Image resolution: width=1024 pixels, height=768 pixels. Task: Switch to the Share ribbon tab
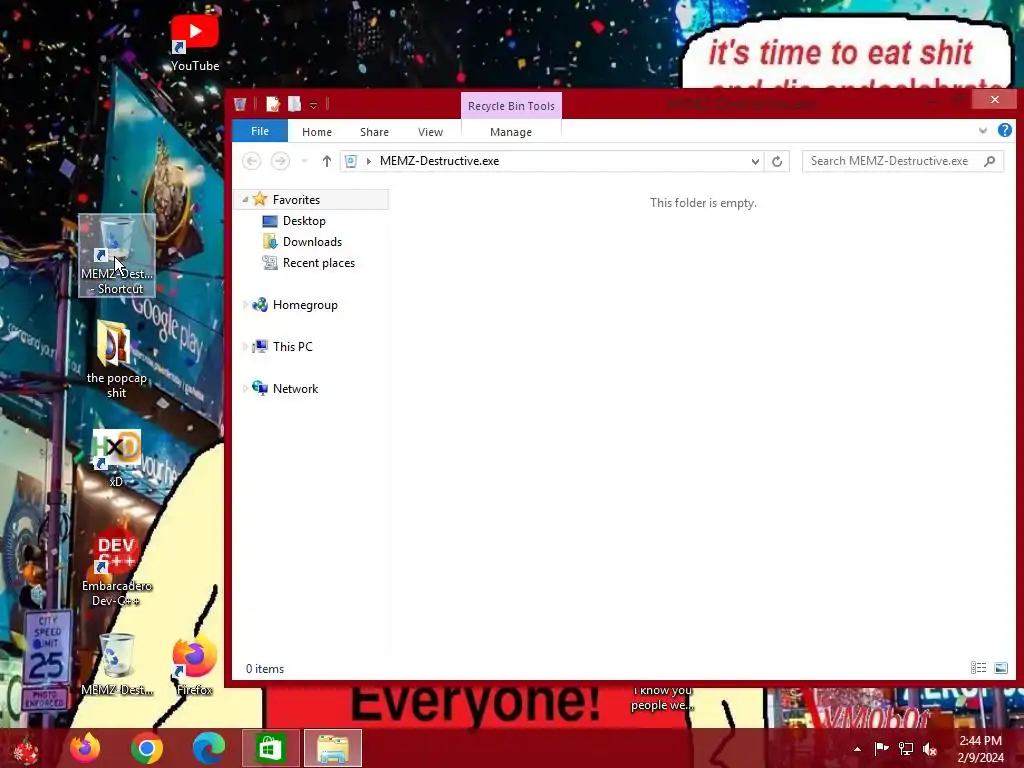pos(374,132)
